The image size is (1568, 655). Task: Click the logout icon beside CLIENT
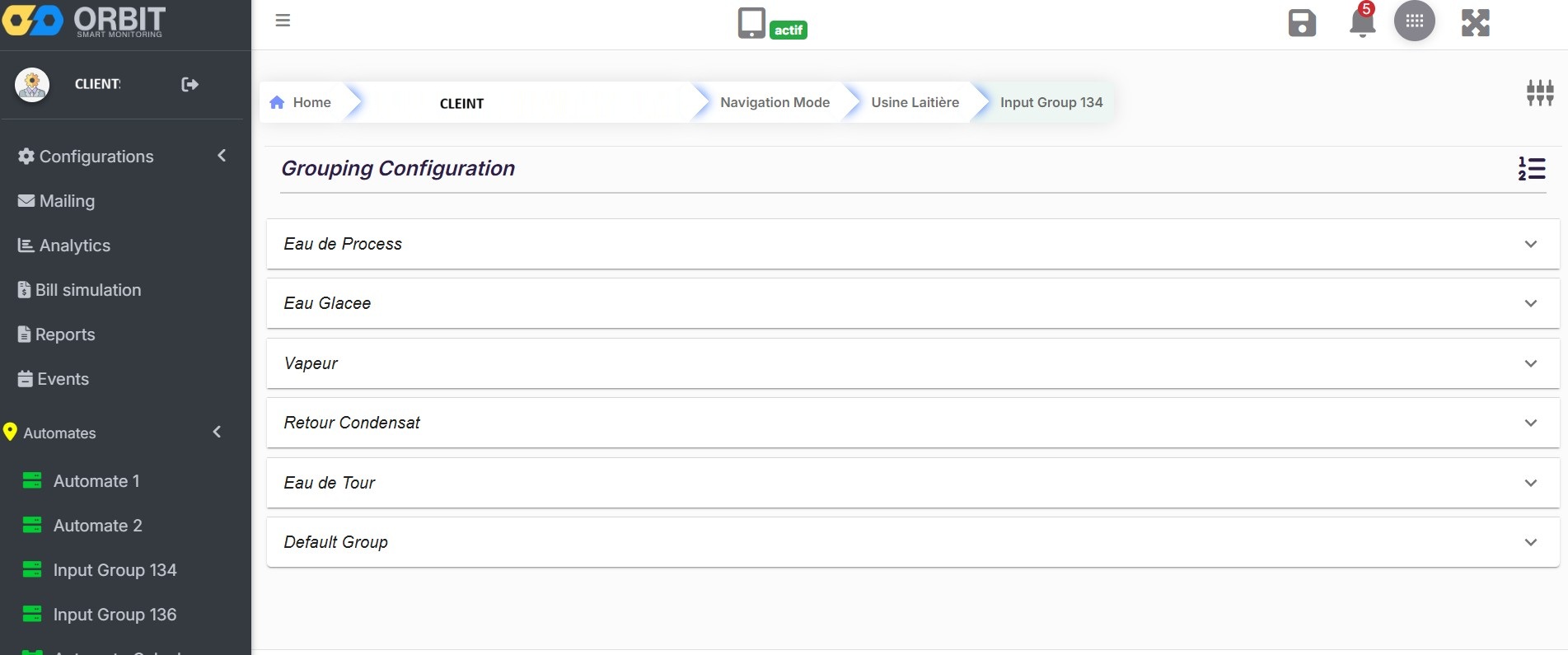coord(190,84)
